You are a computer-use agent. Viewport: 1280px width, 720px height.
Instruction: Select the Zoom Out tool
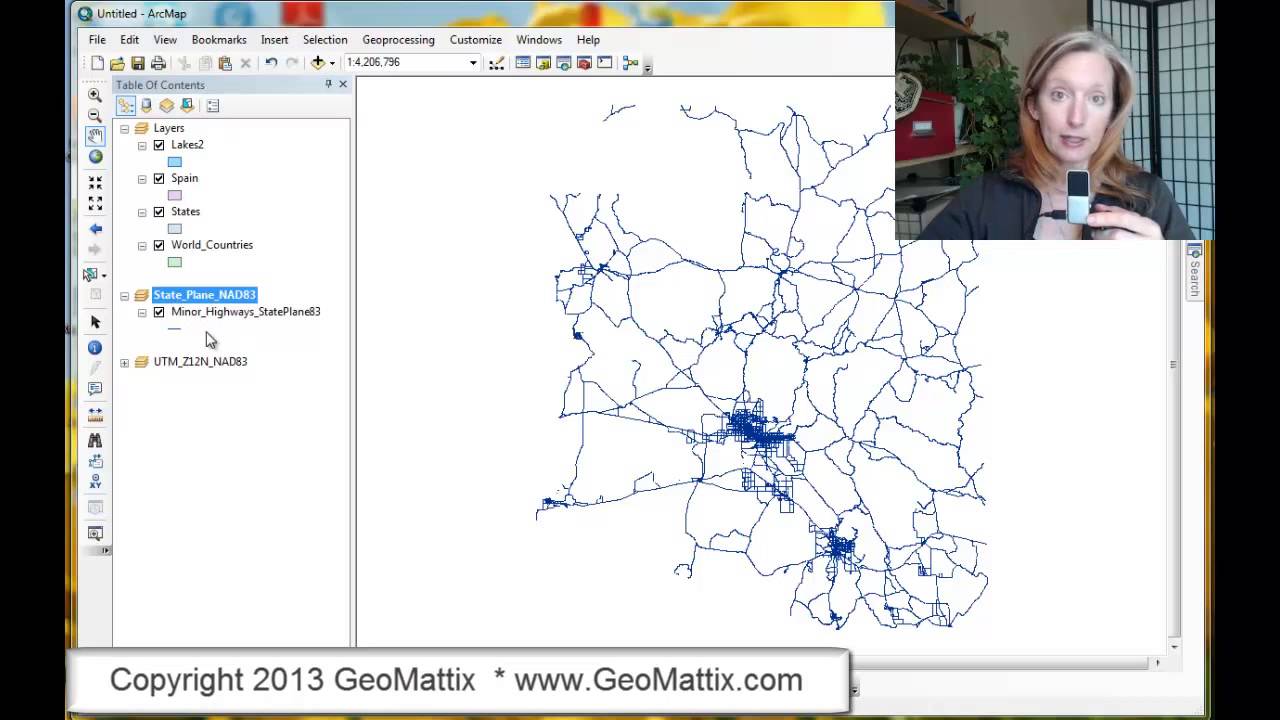pos(95,115)
